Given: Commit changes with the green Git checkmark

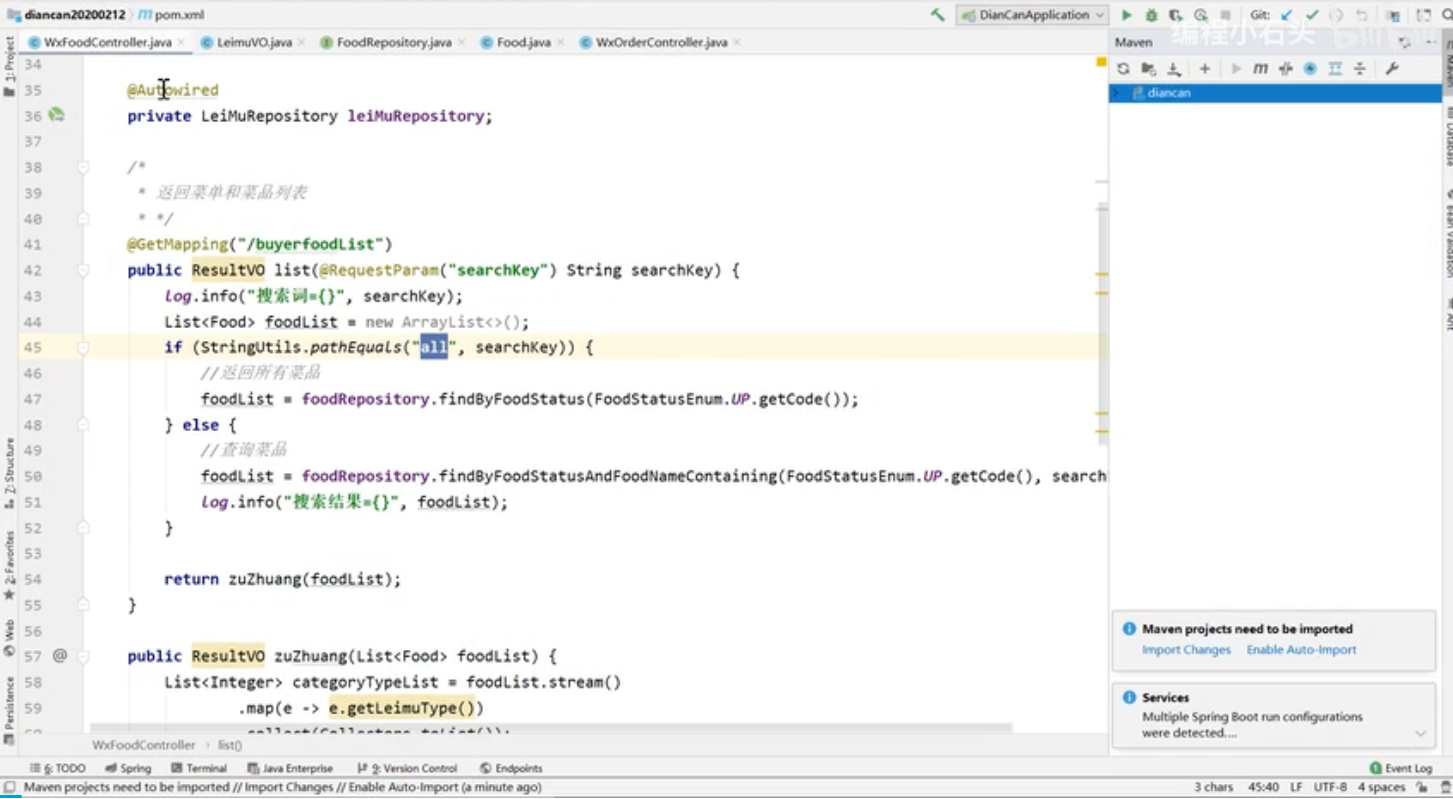Looking at the screenshot, I should [x=1312, y=15].
